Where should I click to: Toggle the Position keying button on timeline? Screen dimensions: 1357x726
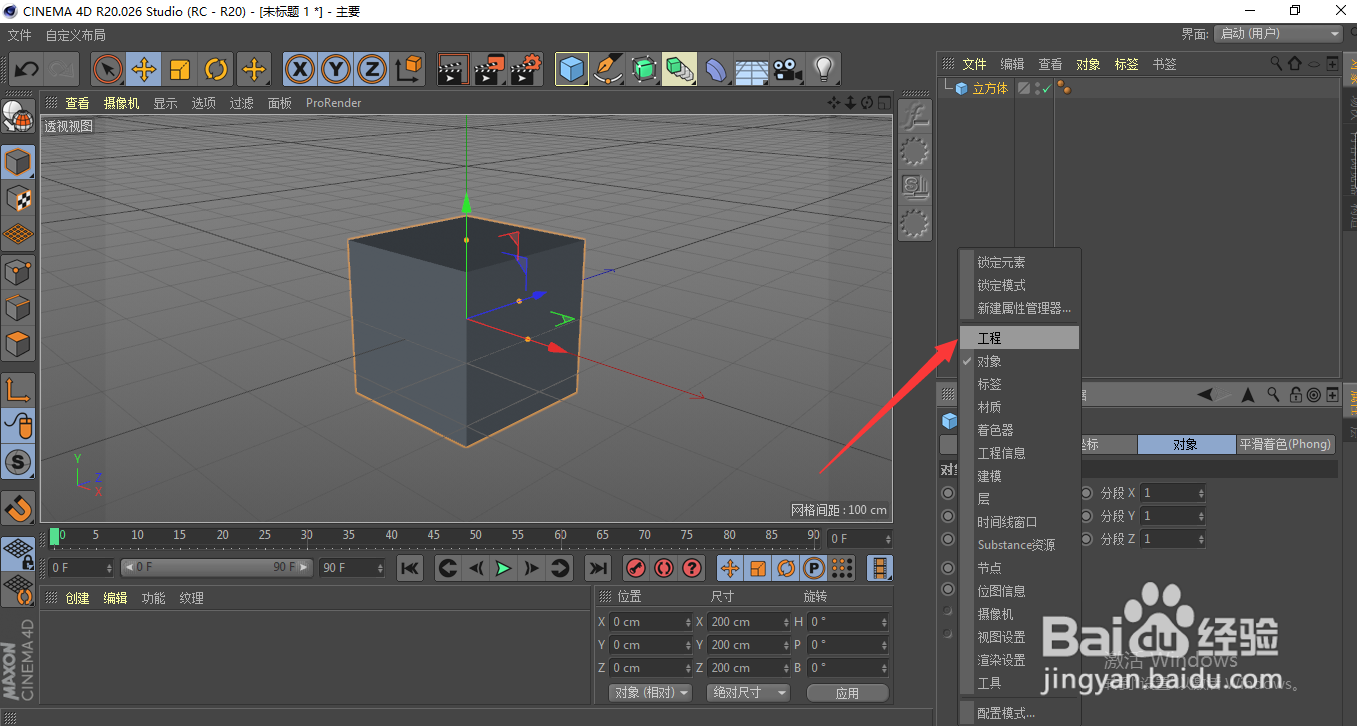730,568
